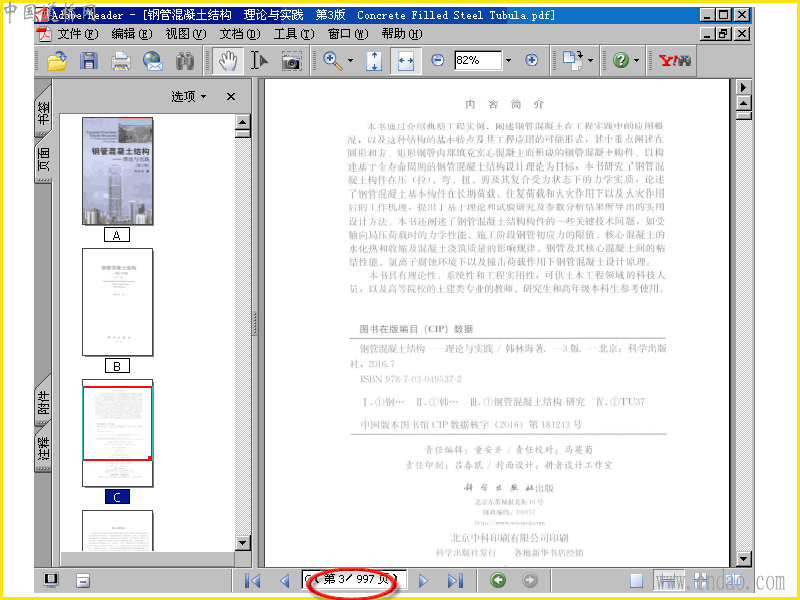Open the 文件 menu
Screen dimensions: 800x600
click(x=78, y=34)
